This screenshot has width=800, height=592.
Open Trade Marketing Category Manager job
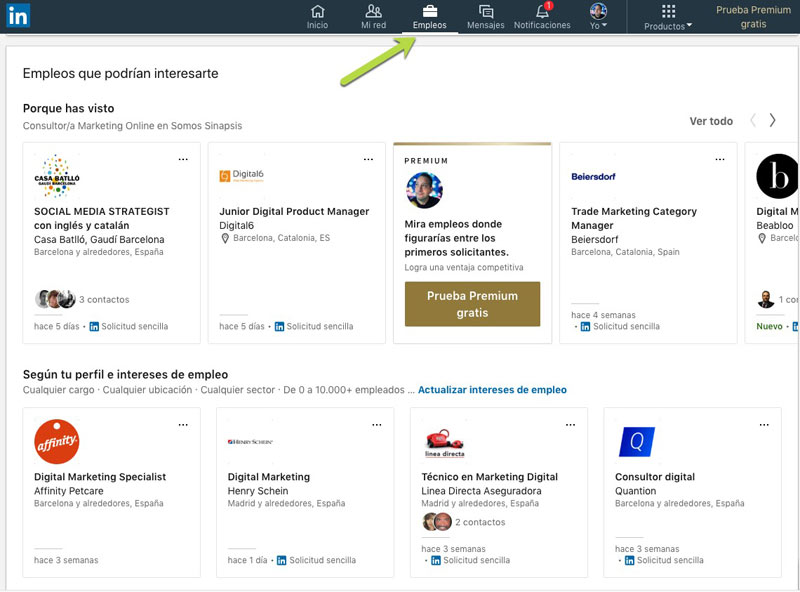coord(634,218)
